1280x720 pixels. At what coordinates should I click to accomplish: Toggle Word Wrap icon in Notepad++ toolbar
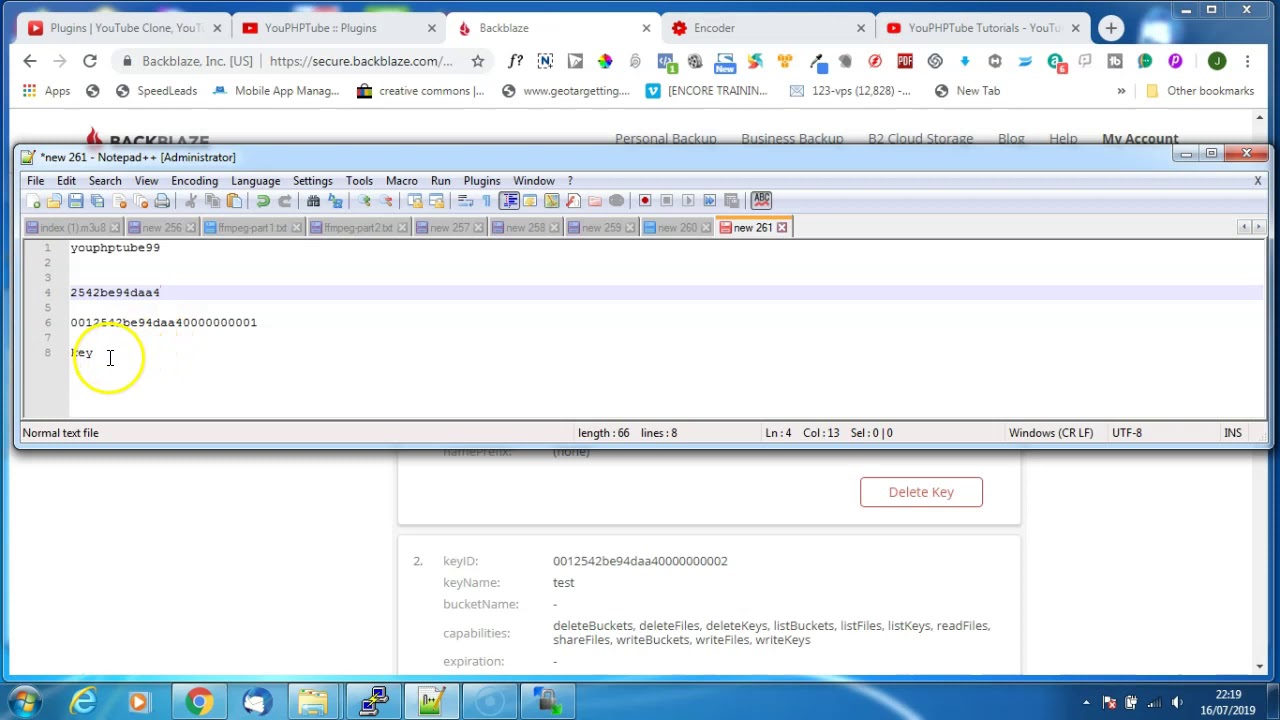(465, 201)
